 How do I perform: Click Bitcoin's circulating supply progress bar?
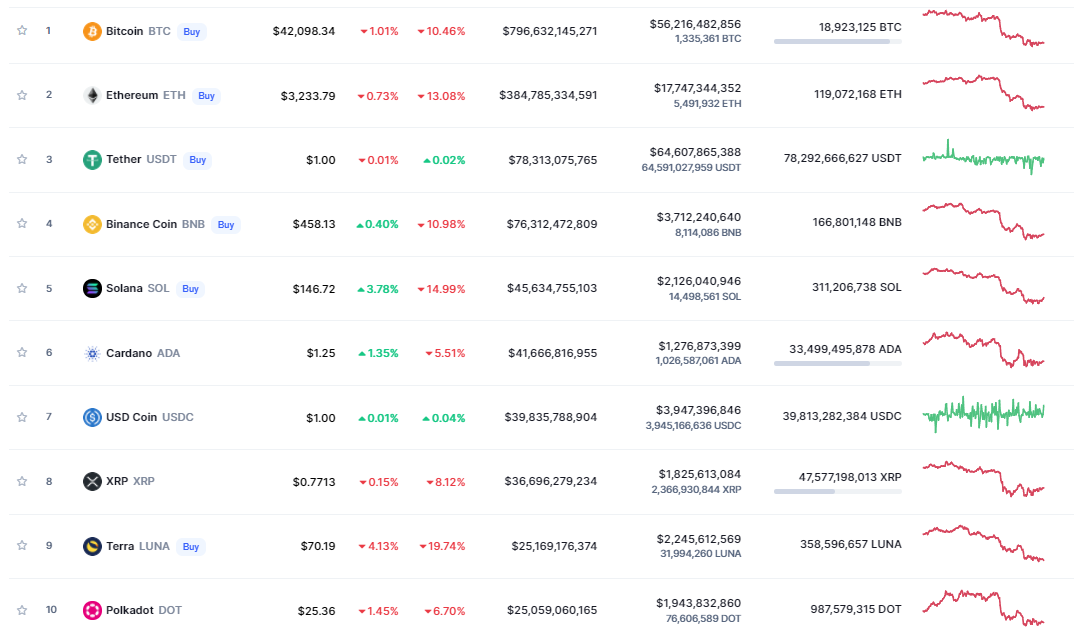(838, 42)
